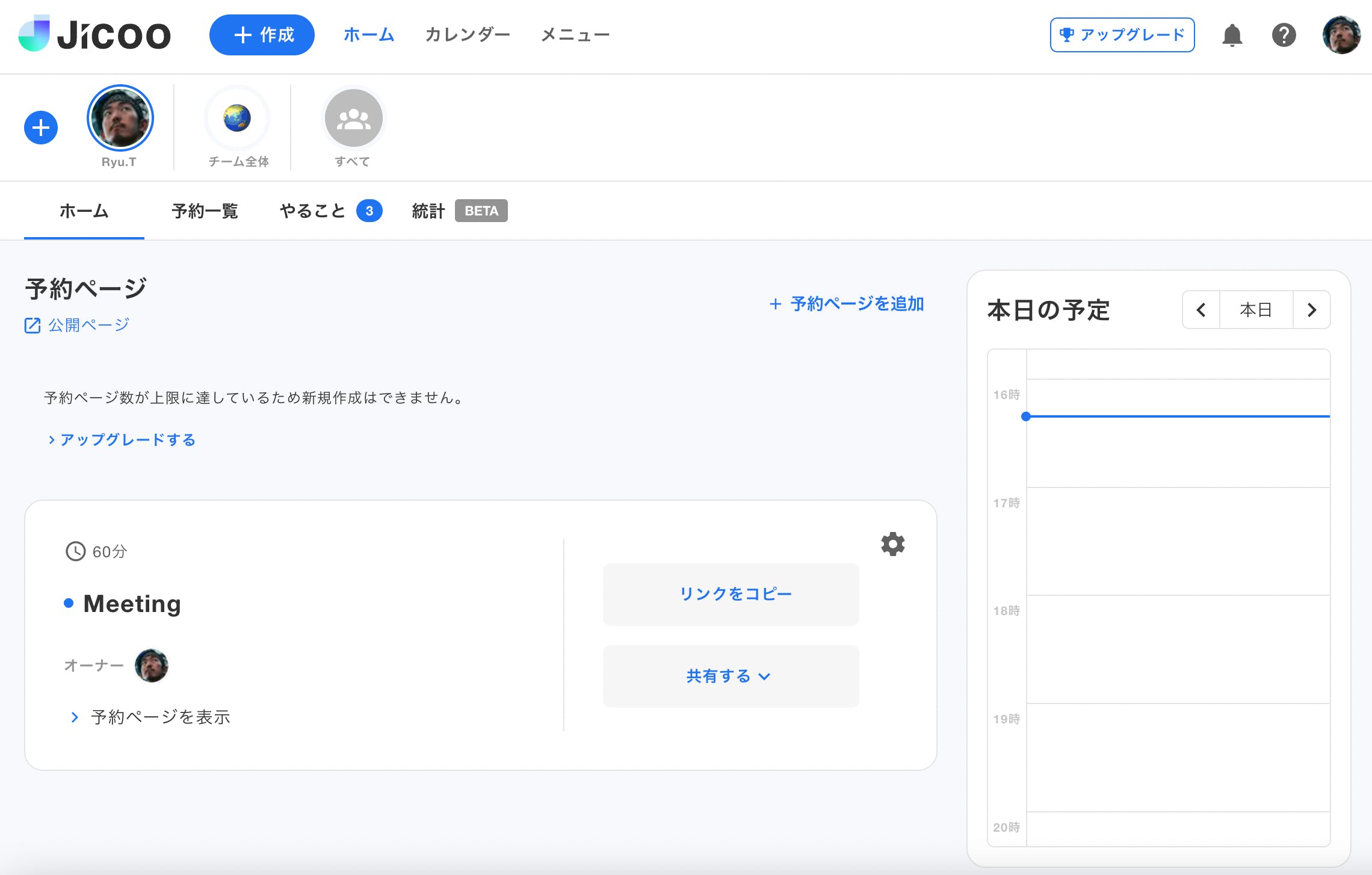Select the Ryu.T profile avatar

120,118
